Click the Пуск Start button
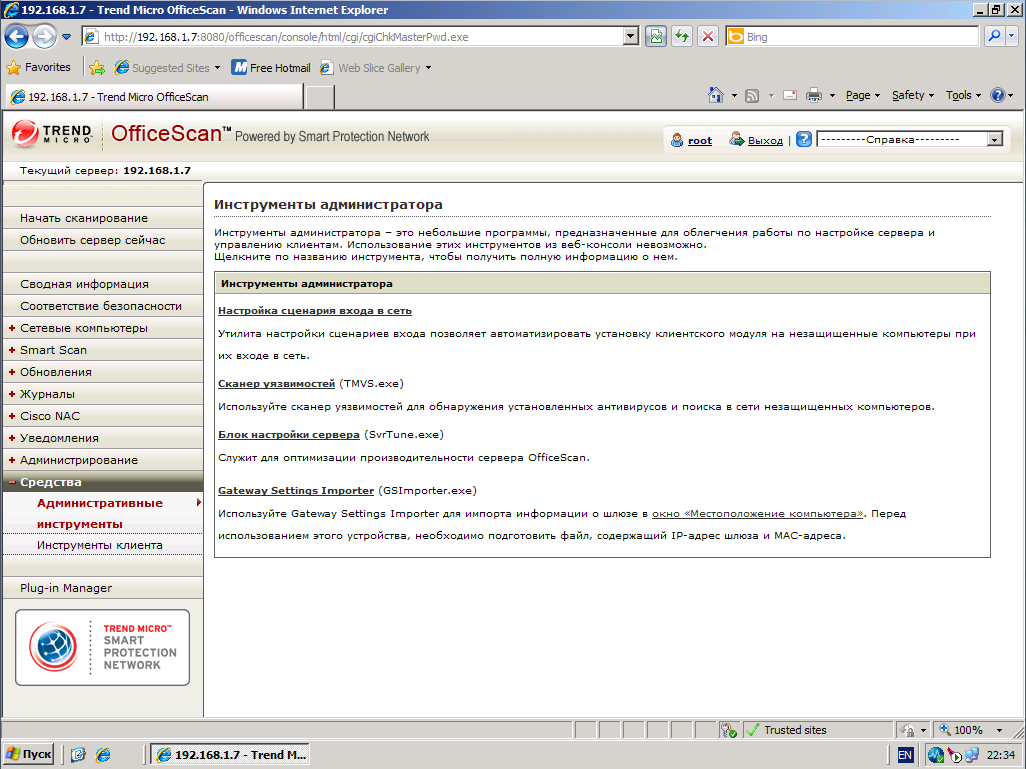1026x769 pixels. tap(29, 755)
